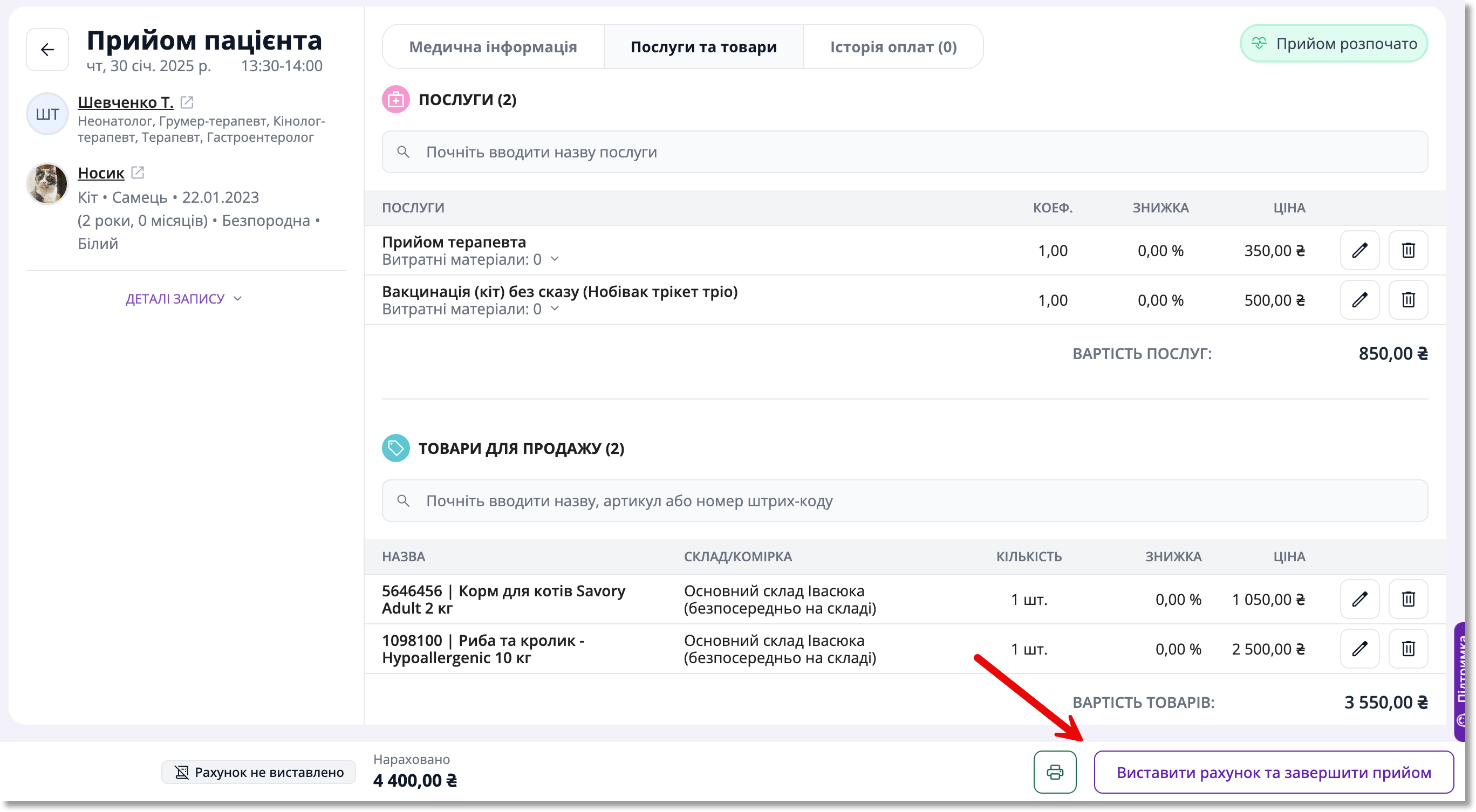This screenshot has width=1476, height=812.
Task: Click the ШТ doctor avatar
Action: (47, 114)
